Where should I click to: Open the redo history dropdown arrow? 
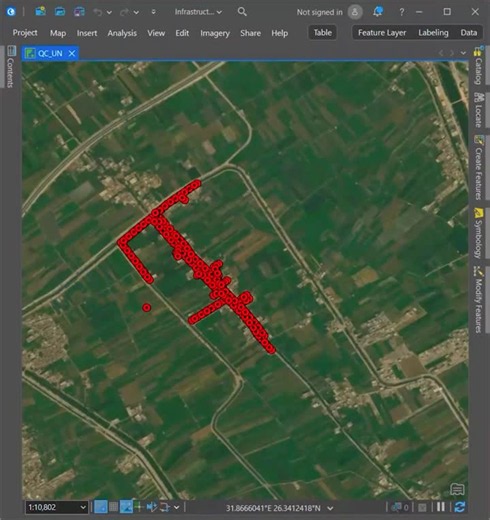pyautogui.click(x=136, y=12)
